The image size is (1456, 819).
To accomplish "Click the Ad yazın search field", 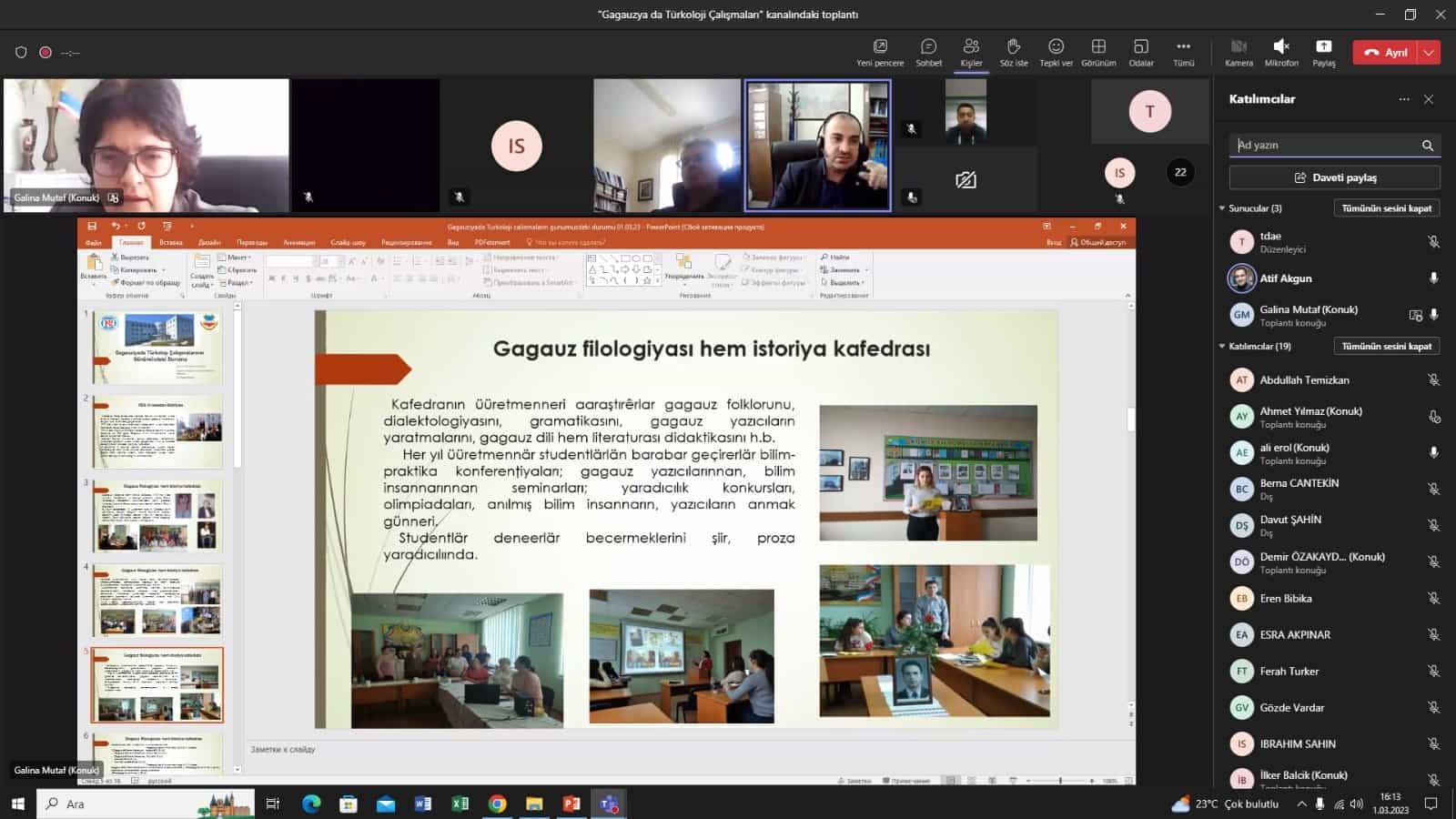I will point(1324,146).
